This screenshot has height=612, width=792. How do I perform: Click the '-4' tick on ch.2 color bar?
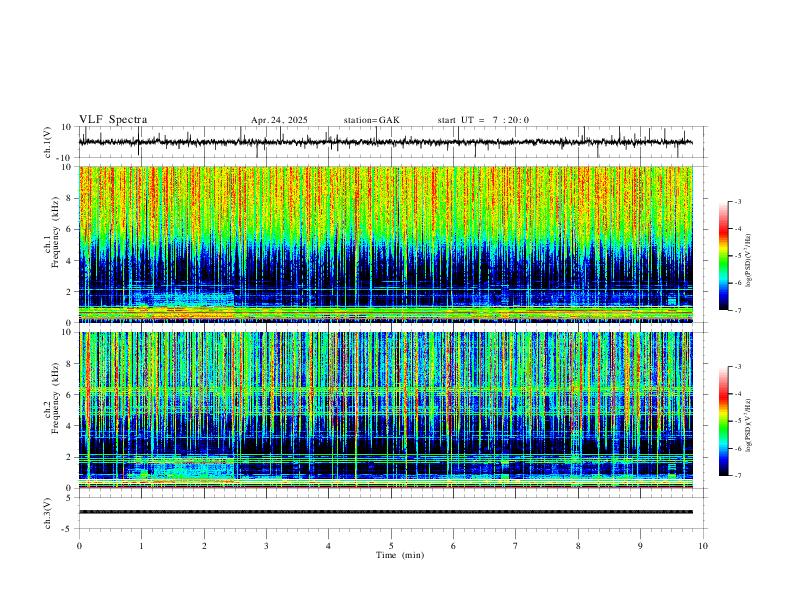click(x=737, y=394)
